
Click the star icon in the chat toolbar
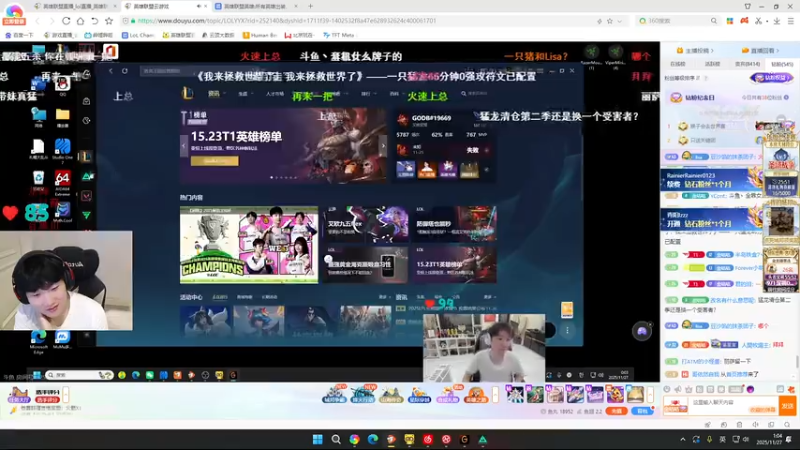(x=689, y=389)
